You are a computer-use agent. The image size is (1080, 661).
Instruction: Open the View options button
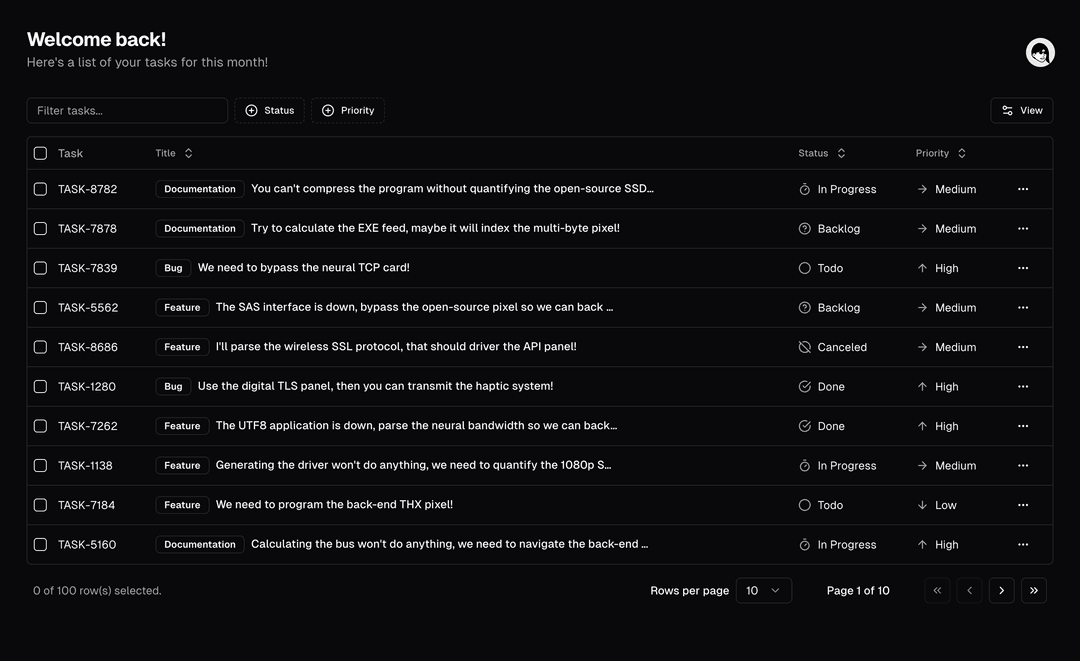click(1021, 110)
